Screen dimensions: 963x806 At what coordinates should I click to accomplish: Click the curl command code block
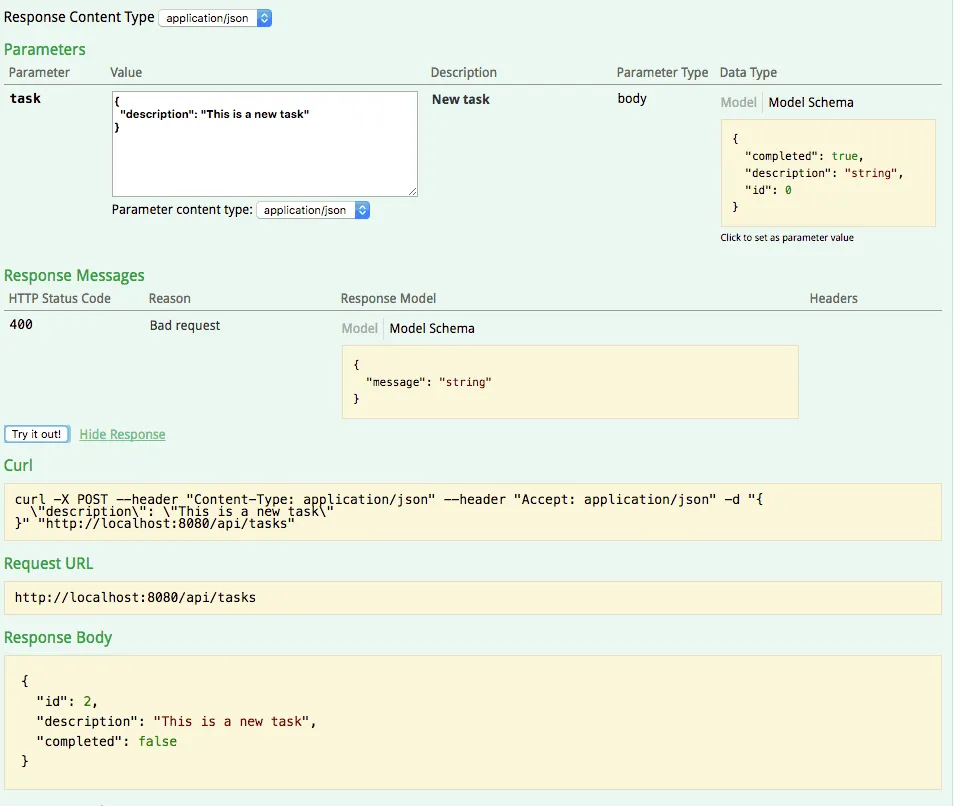(x=472, y=512)
